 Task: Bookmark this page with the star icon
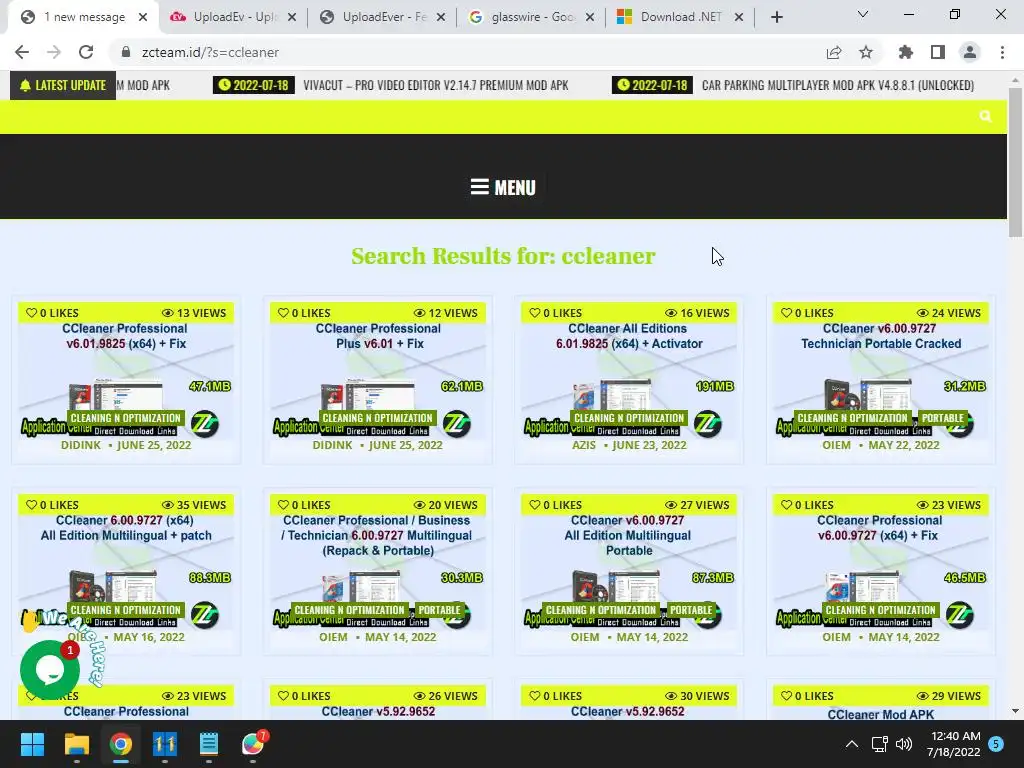pyautogui.click(x=866, y=52)
